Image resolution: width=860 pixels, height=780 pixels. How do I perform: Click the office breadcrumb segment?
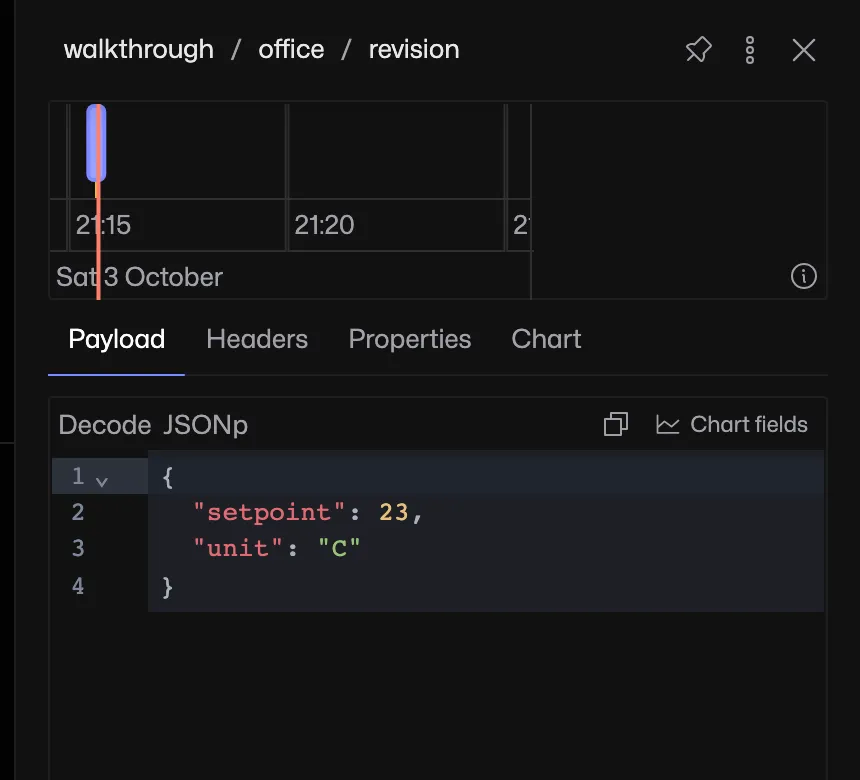[291, 50]
